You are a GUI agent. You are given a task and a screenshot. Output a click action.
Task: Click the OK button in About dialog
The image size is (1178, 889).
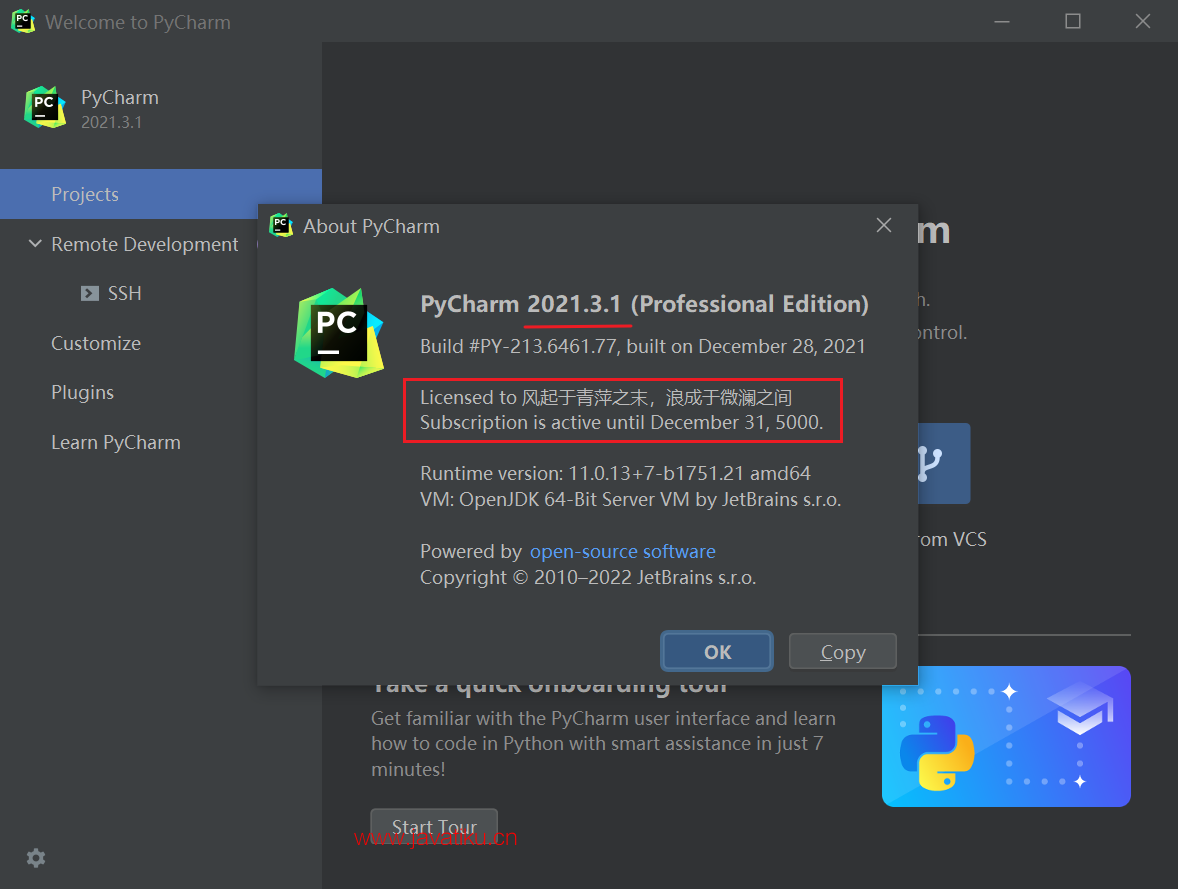pyautogui.click(x=717, y=651)
